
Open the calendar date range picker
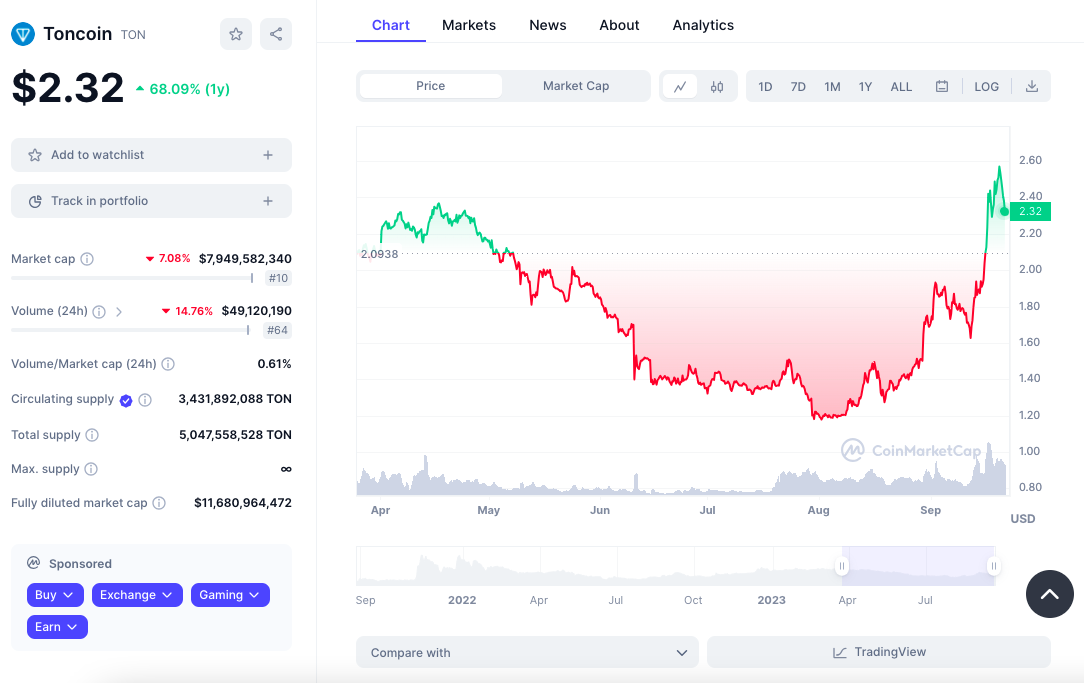coord(942,86)
